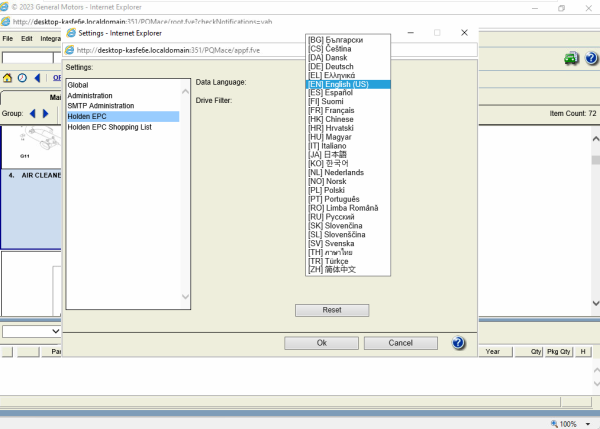Viewport: 600px width, 429px height.
Task: Click the help icon beside Cancel
Action: pyautogui.click(x=458, y=343)
